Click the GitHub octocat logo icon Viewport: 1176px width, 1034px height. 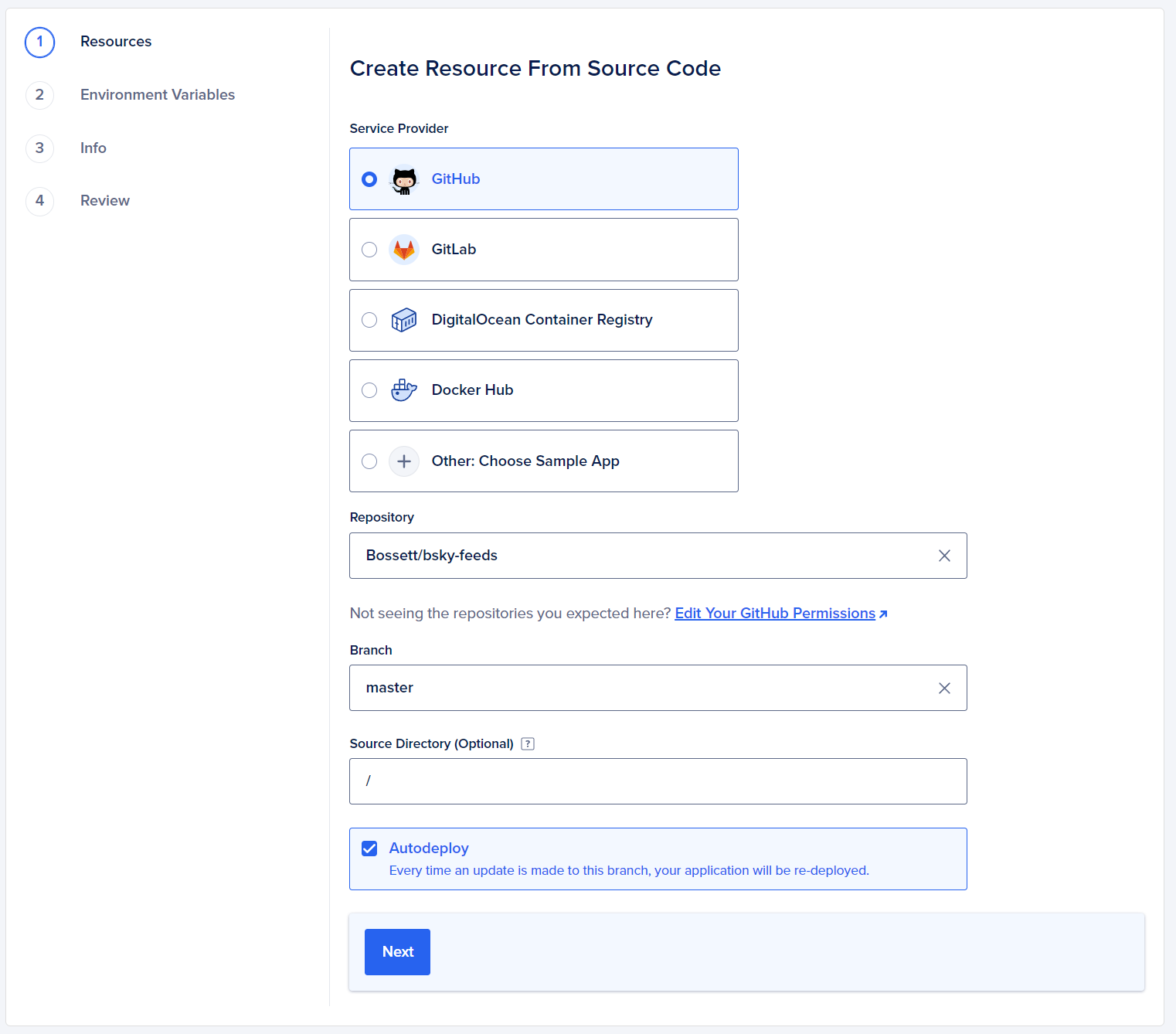(x=404, y=179)
